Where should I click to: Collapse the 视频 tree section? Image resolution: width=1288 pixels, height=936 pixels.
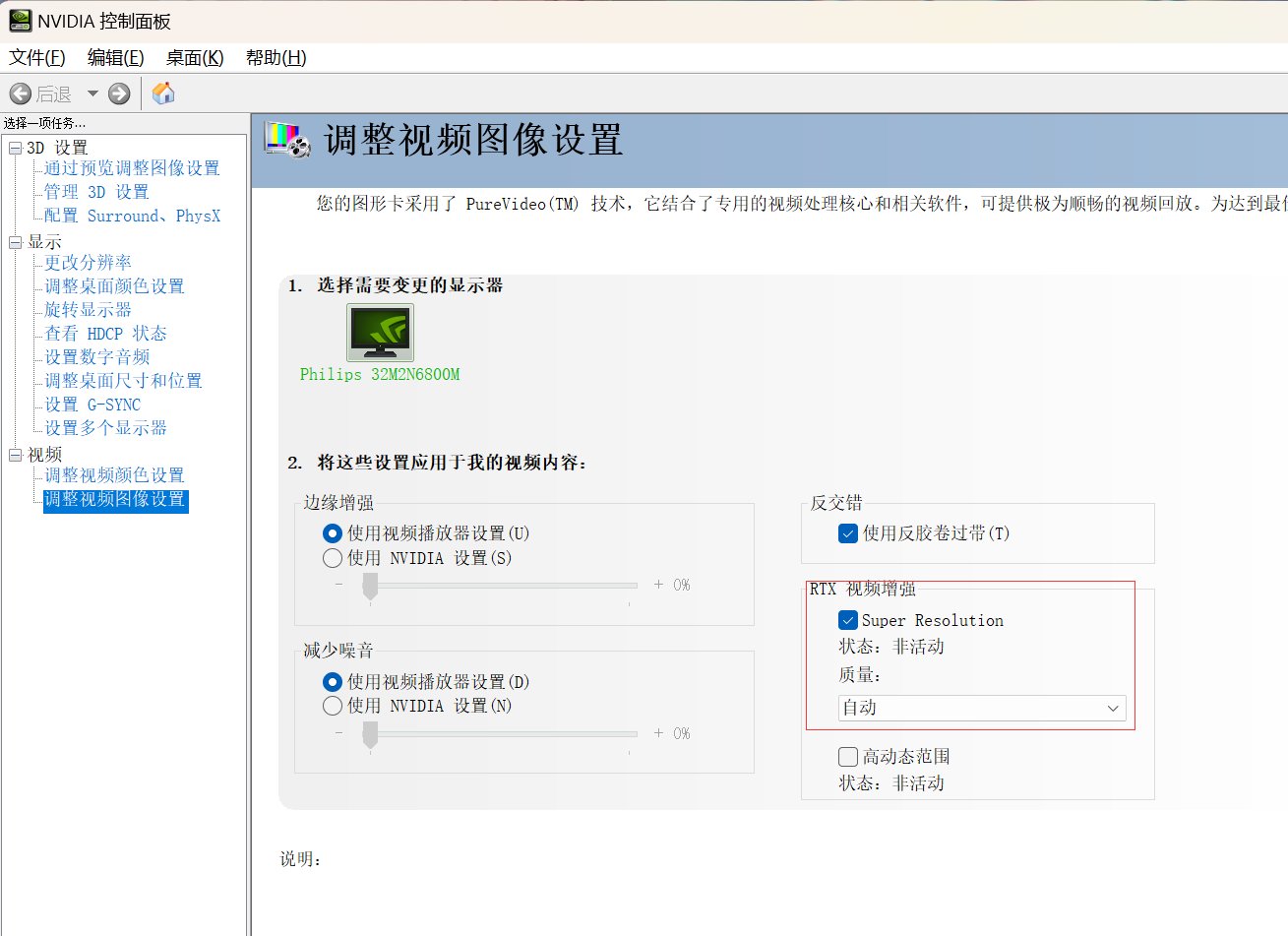[x=15, y=455]
